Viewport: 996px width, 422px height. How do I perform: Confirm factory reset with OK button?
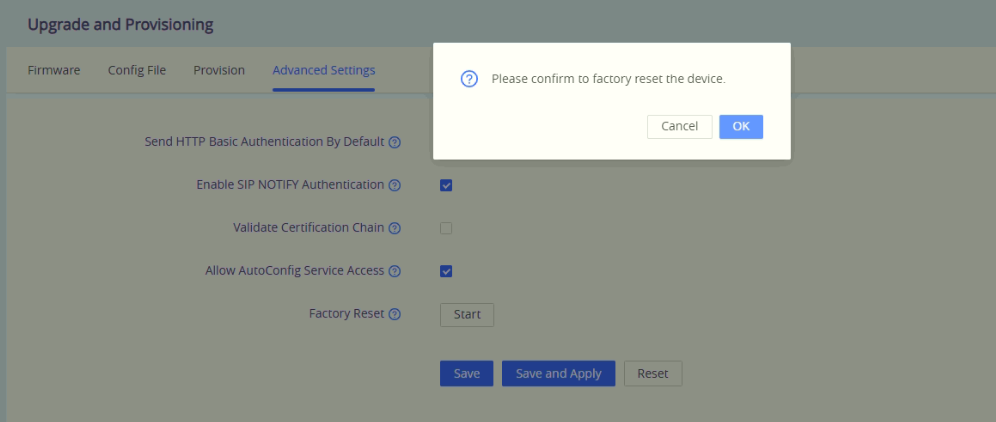741,126
